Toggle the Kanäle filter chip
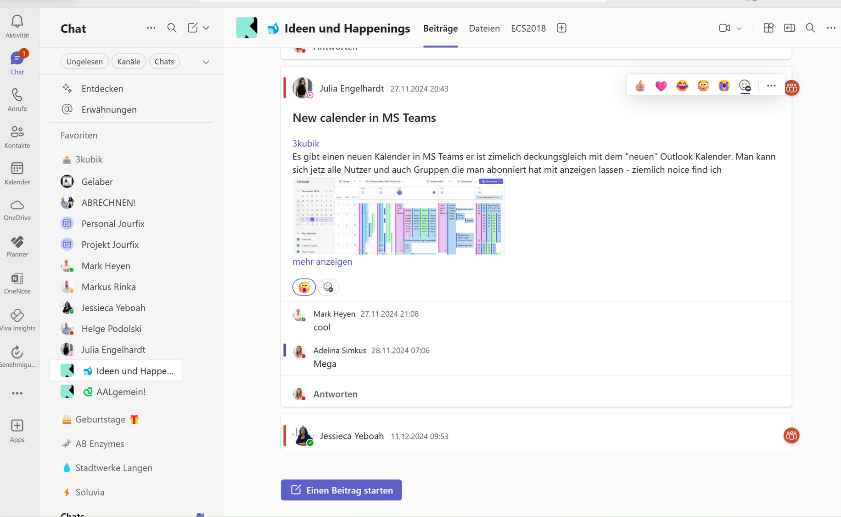Image resolution: width=841 pixels, height=517 pixels. [129, 62]
